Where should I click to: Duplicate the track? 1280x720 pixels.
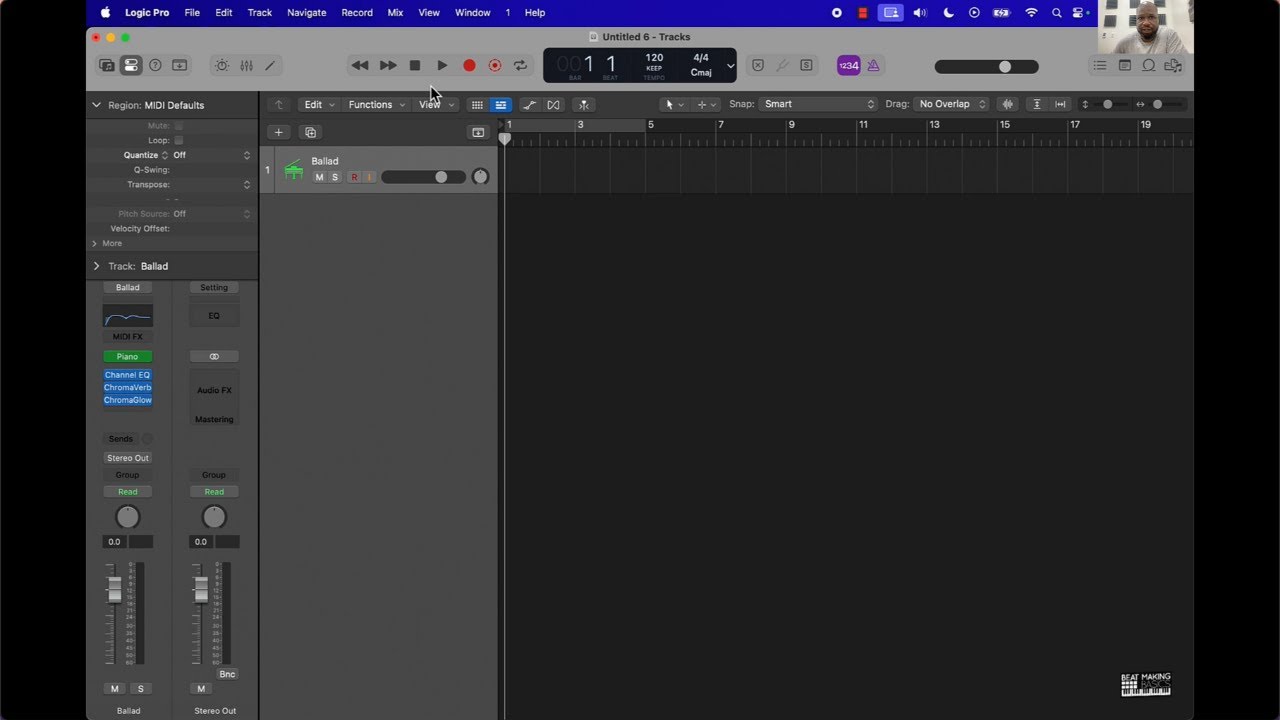310,132
